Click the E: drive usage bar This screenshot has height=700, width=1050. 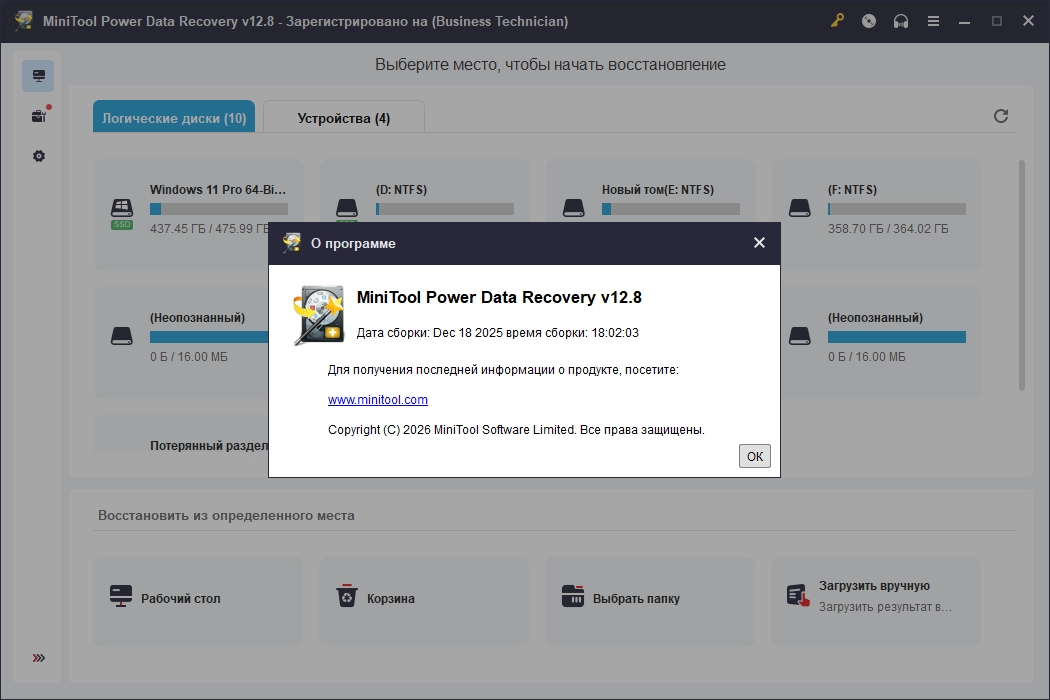(671, 209)
